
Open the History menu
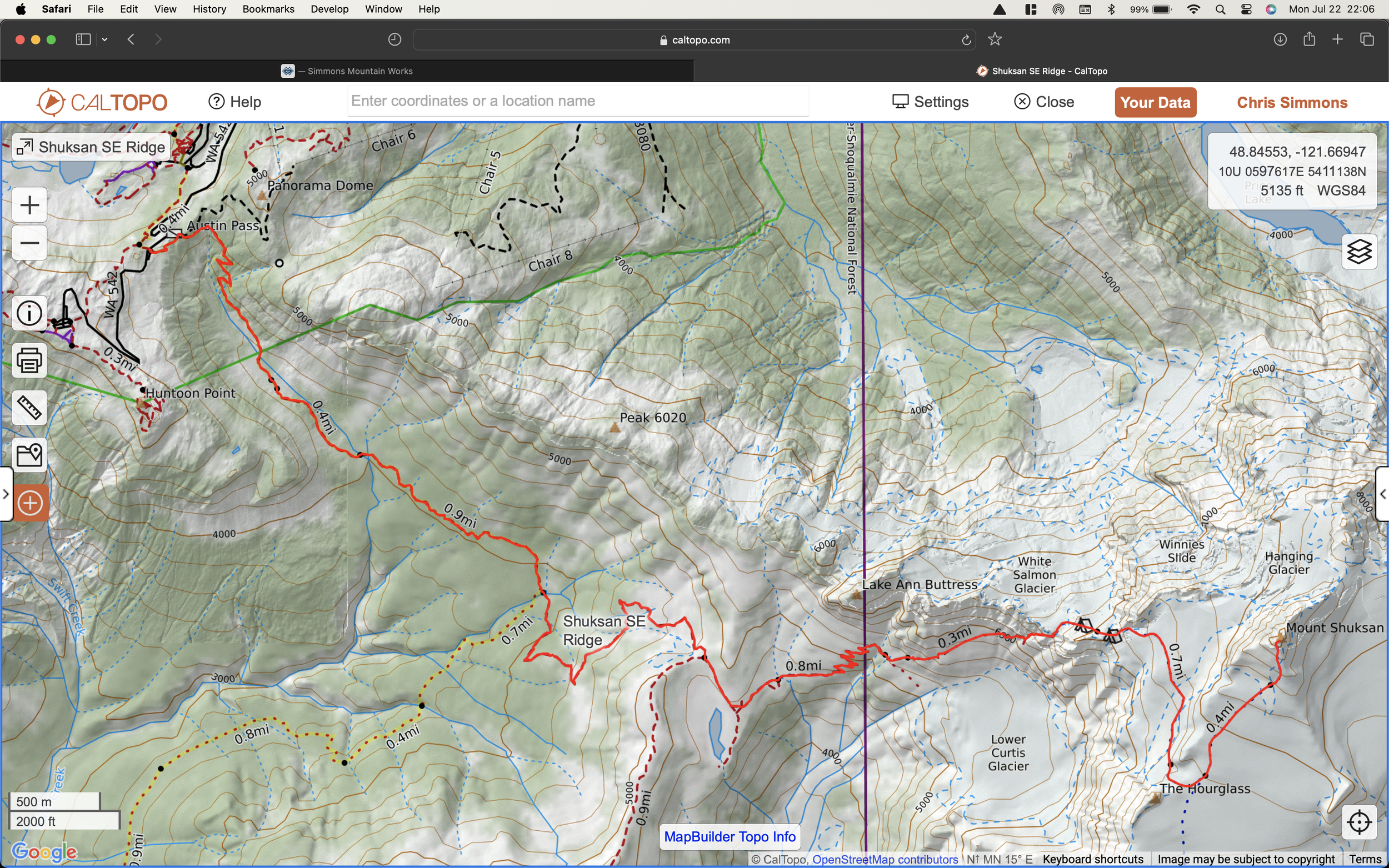point(209,9)
